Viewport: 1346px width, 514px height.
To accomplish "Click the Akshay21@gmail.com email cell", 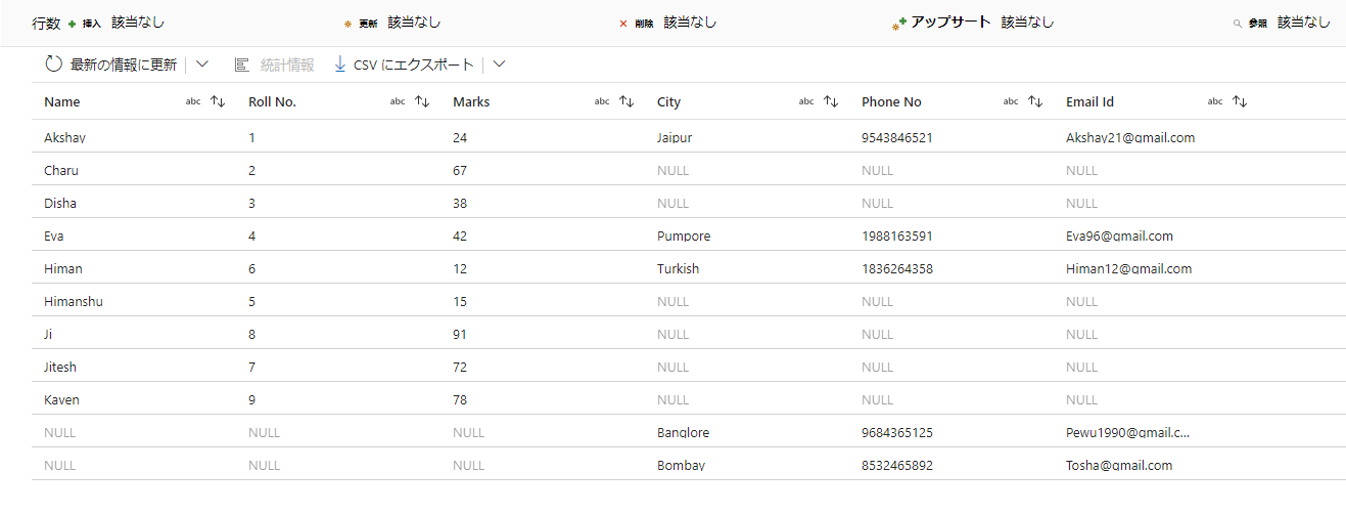I will click(1130, 138).
